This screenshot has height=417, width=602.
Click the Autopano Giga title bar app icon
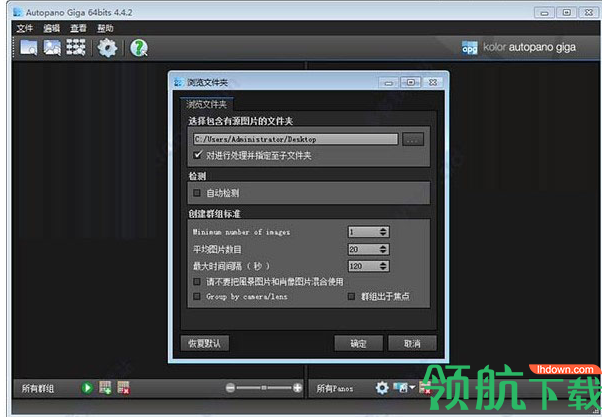[x=18, y=12]
